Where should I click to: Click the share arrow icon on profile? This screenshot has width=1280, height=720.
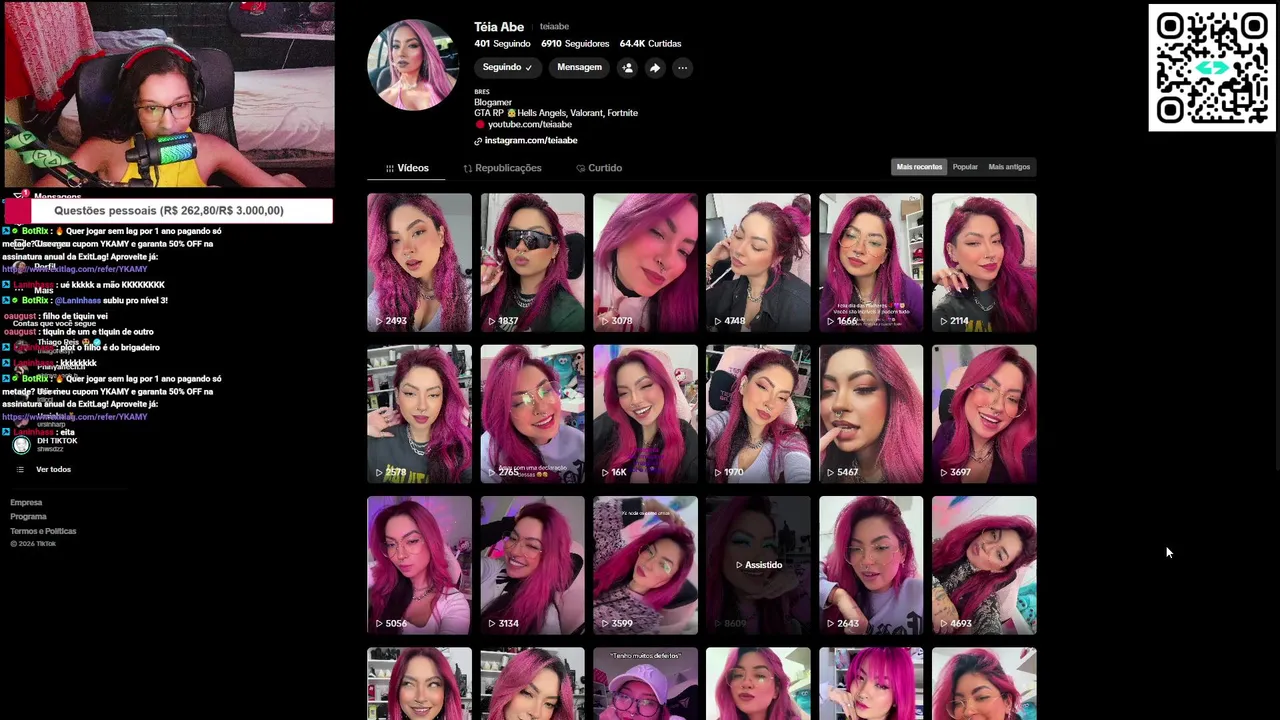[x=655, y=68]
